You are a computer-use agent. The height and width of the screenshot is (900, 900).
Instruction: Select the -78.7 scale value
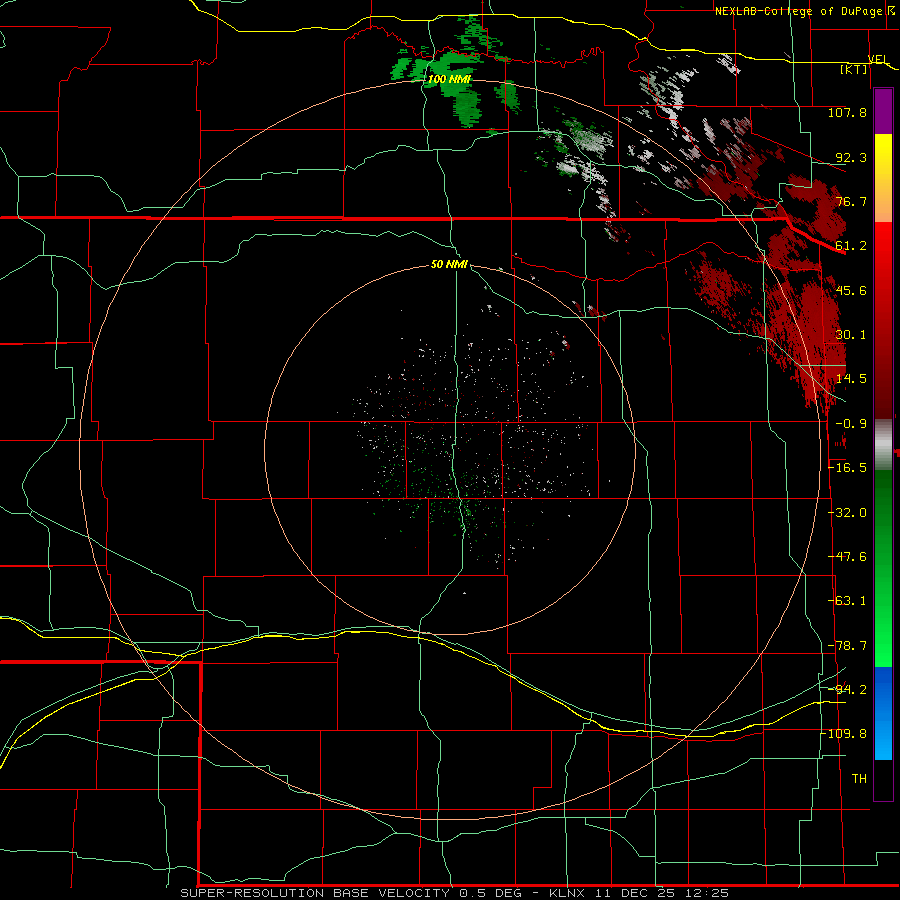coord(847,646)
